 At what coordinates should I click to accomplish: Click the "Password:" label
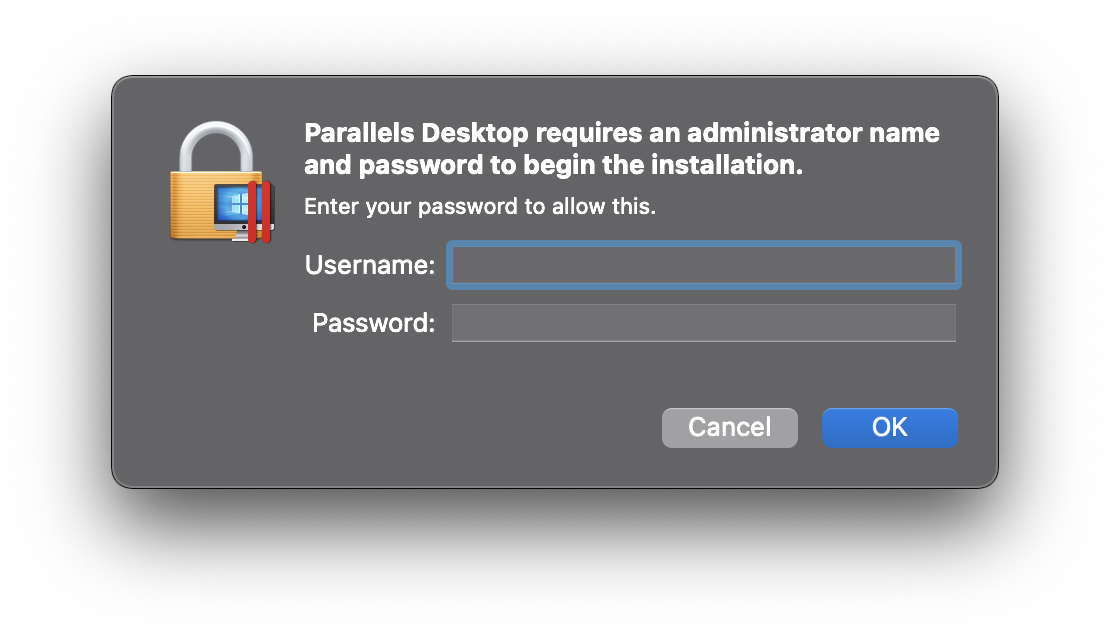point(373,323)
